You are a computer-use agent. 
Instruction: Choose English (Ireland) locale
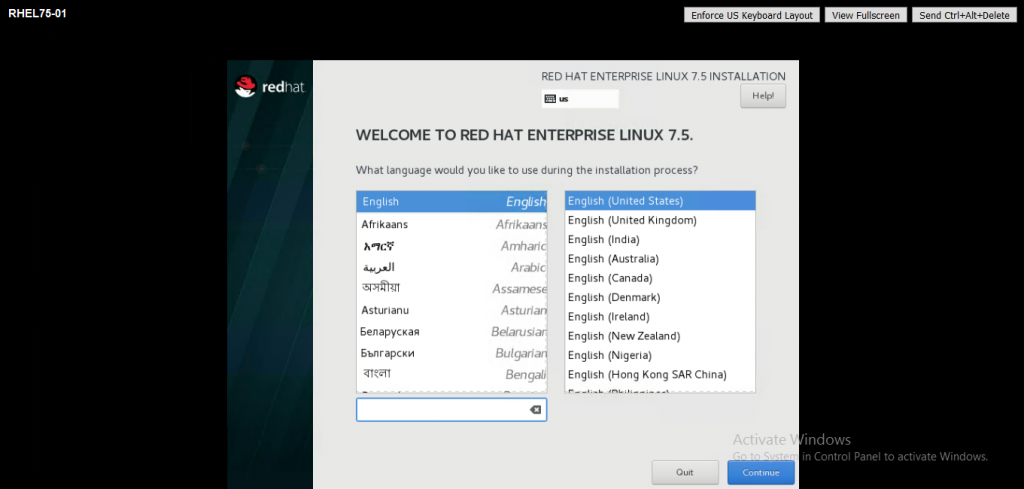[x=660, y=317]
